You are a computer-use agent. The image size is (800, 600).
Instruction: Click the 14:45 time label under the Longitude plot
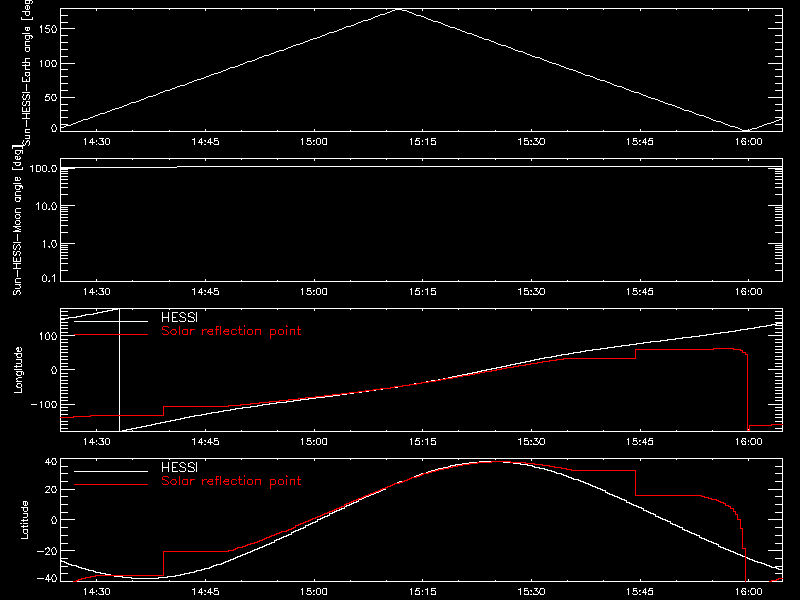pyautogui.click(x=205, y=442)
